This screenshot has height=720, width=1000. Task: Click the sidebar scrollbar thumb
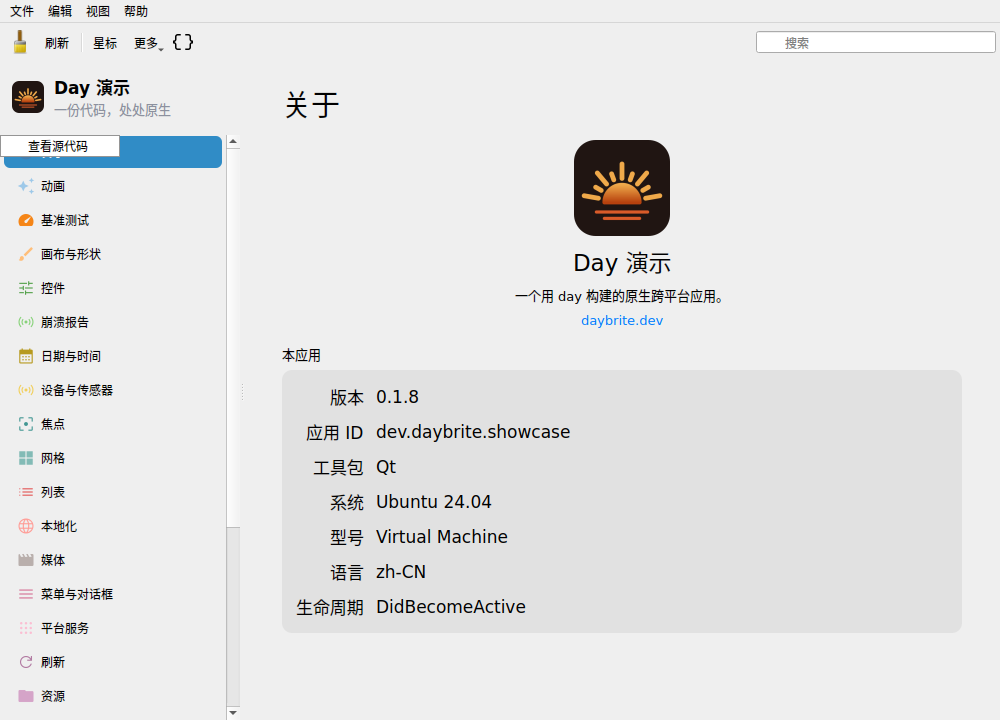233,338
